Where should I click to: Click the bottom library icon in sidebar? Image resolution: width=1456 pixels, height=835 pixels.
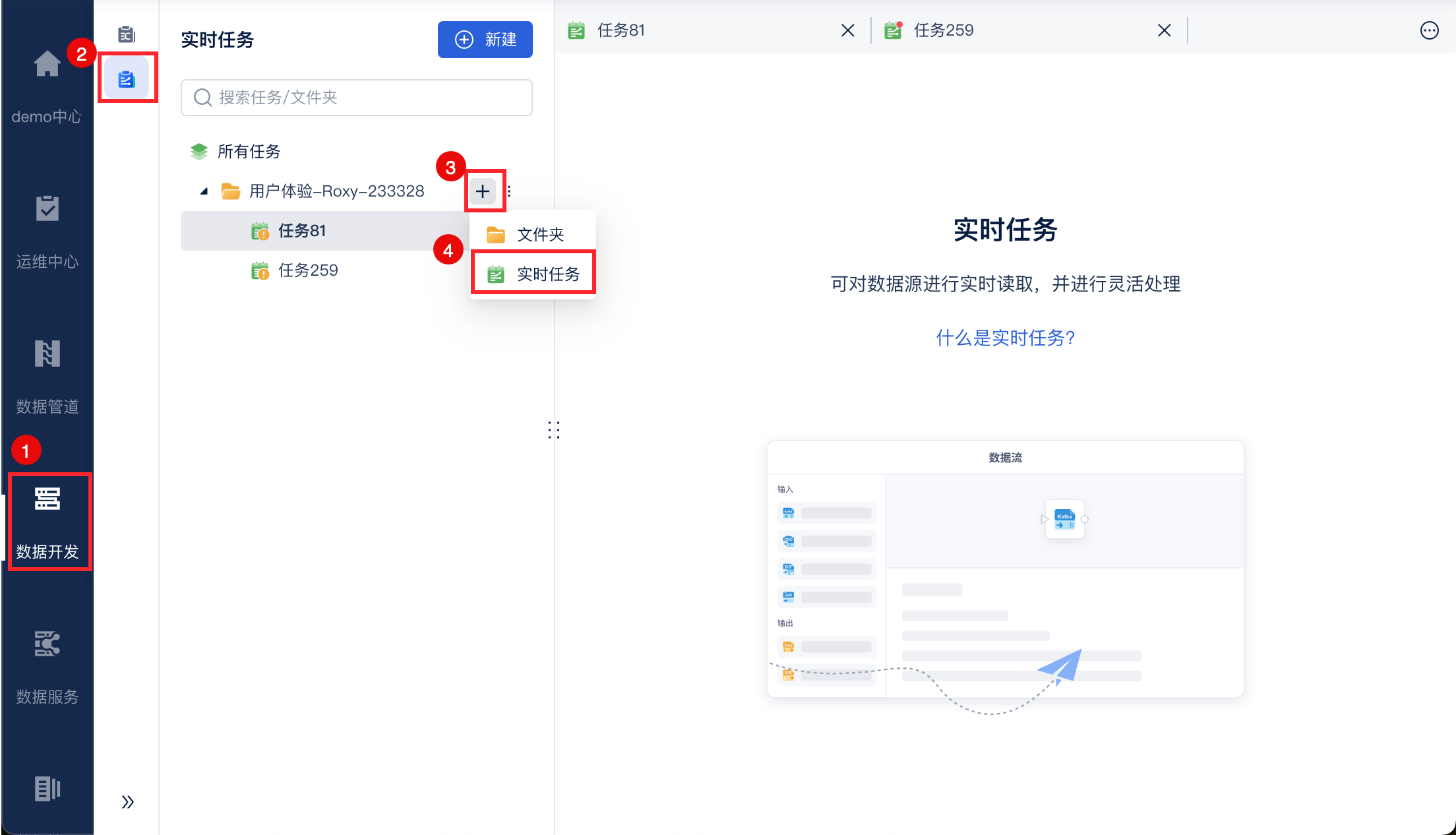[47, 788]
